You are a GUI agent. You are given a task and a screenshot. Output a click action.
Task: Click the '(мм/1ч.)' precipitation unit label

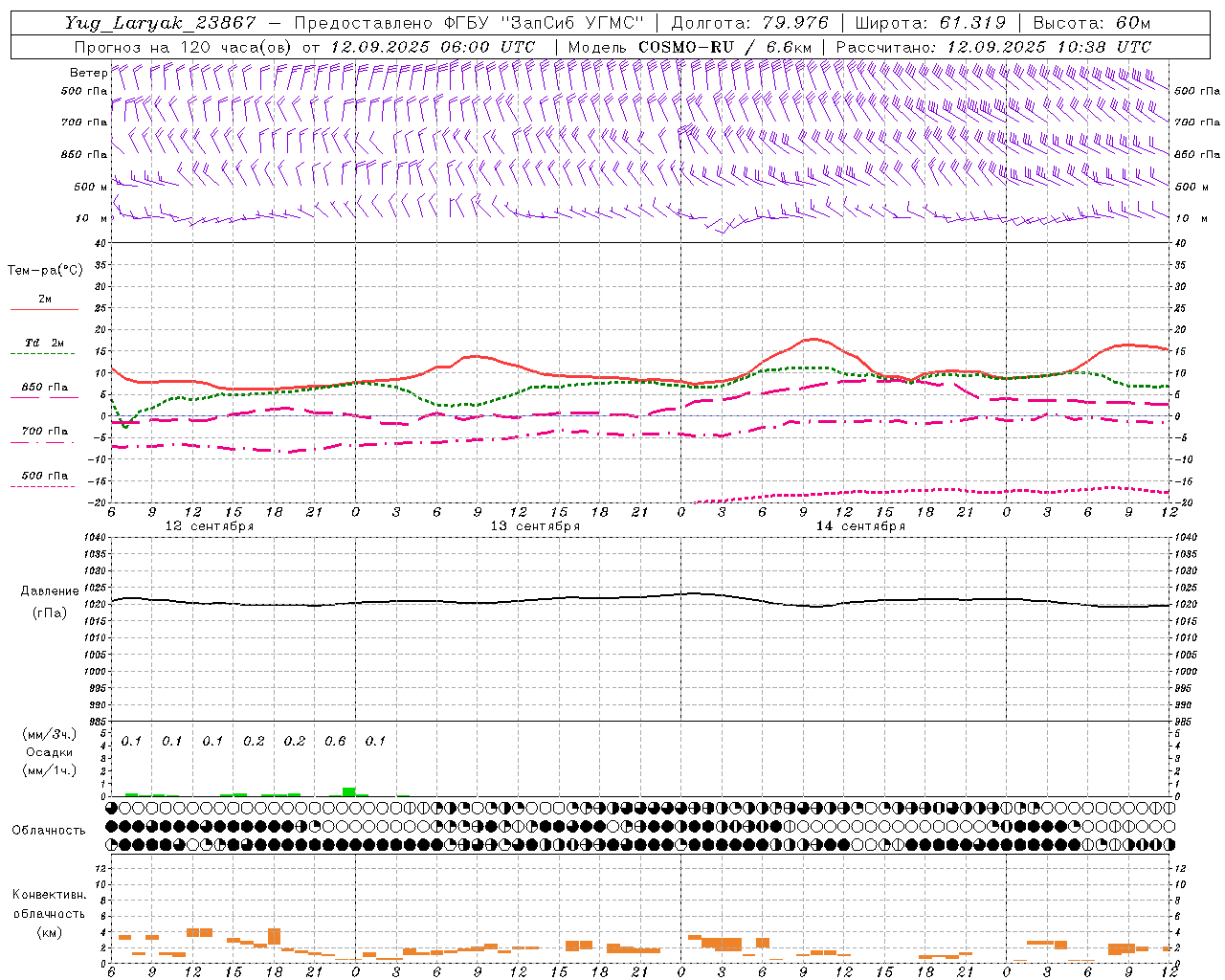49,770
